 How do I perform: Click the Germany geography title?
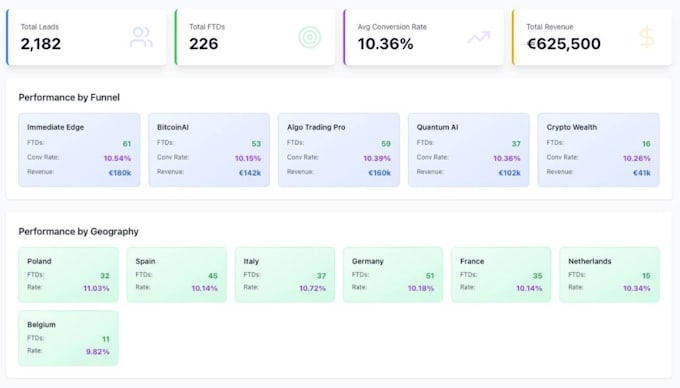[x=368, y=261]
